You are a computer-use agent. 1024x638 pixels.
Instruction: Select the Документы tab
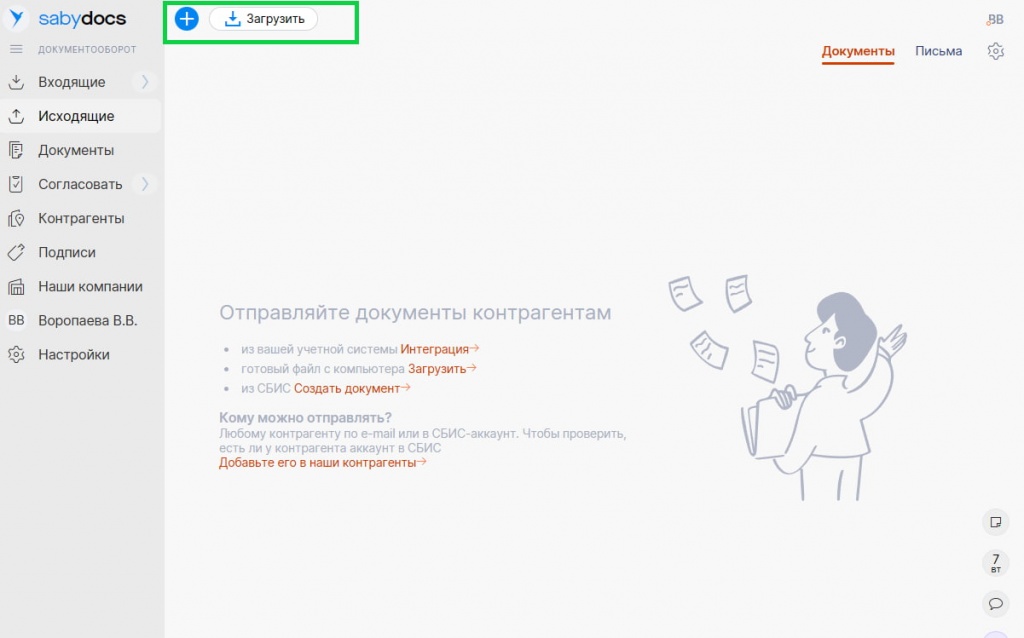[x=858, y=51]
